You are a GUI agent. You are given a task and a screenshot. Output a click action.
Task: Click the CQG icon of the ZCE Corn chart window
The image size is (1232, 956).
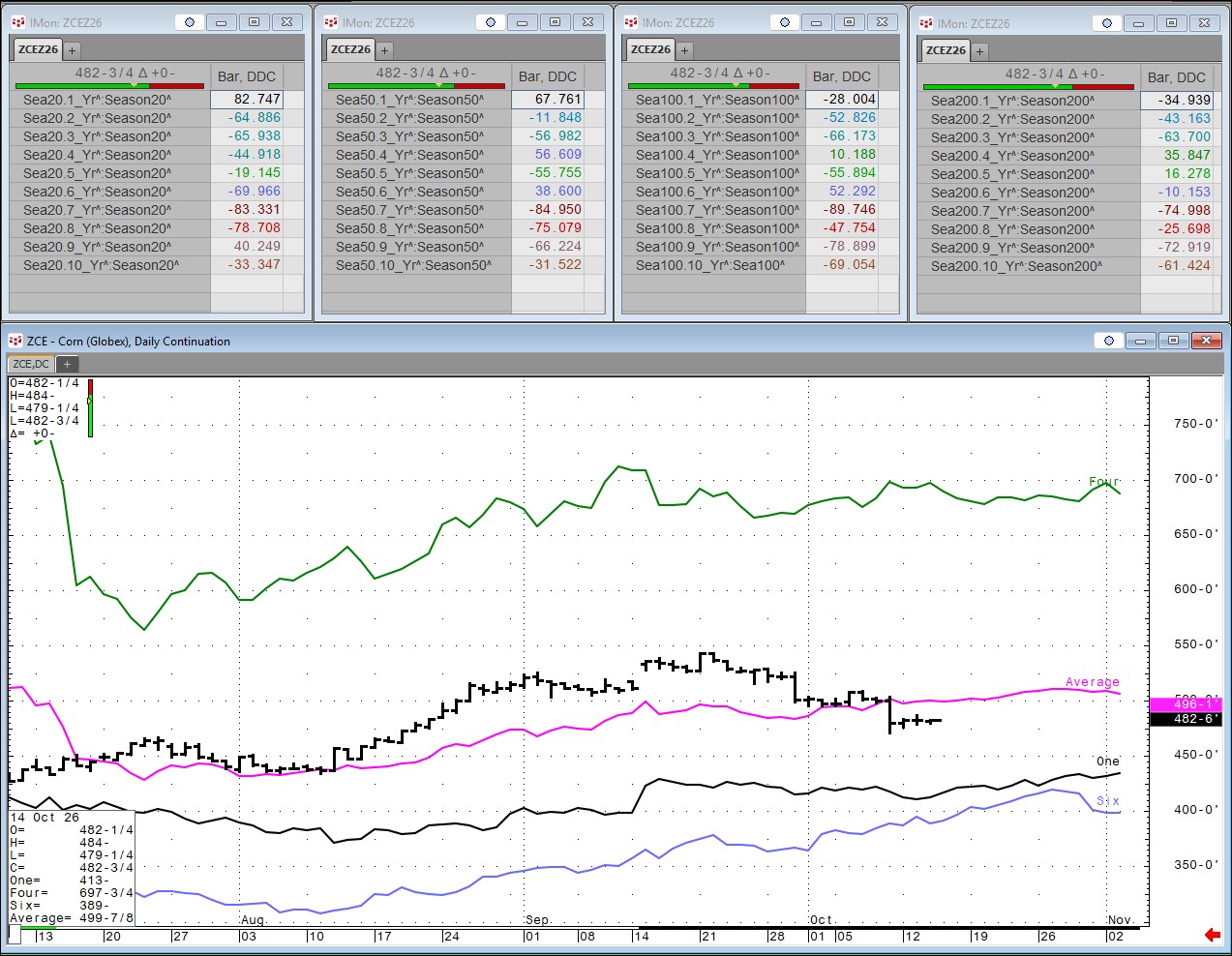tap(15, 341)
